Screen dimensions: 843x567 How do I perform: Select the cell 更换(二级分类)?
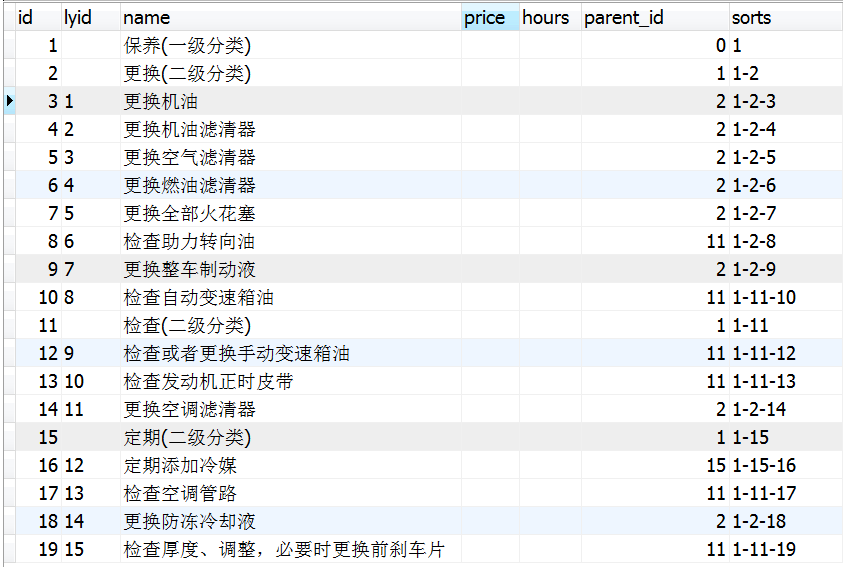point(290,73)
